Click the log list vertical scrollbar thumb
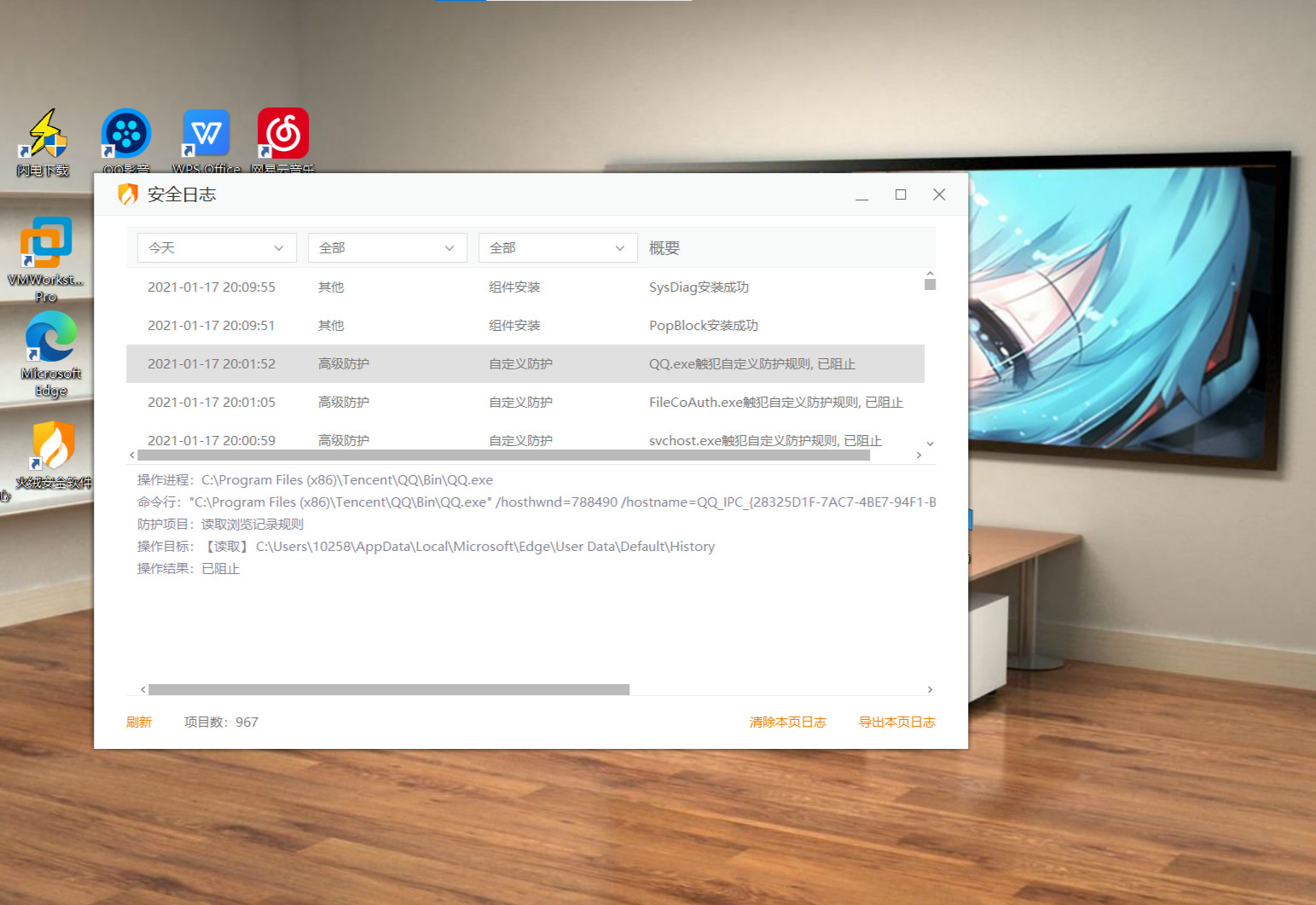Screen dimensions: 1316x905 [x=930, y=284]
